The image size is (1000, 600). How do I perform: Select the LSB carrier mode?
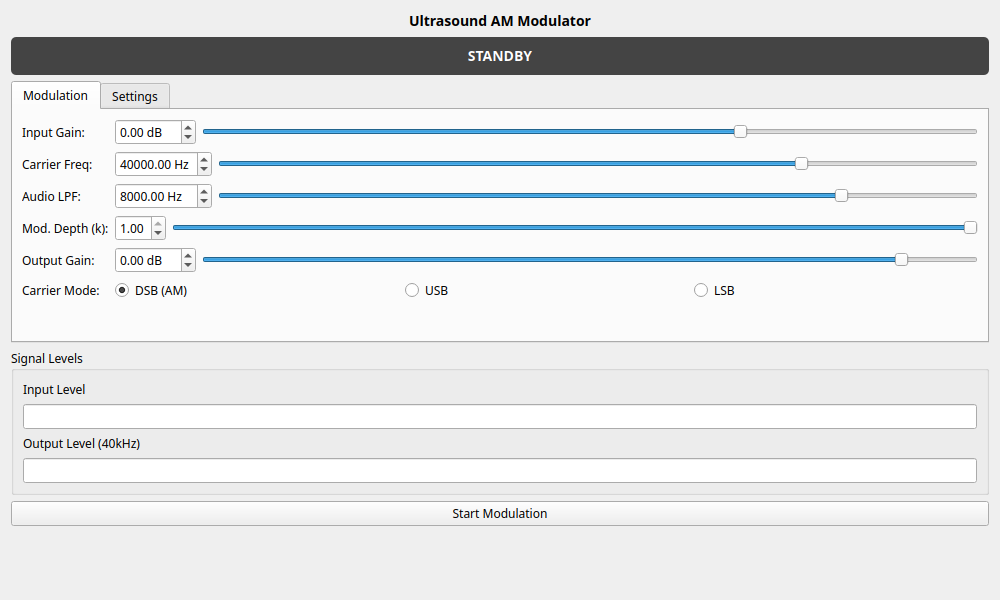[701, 289]
